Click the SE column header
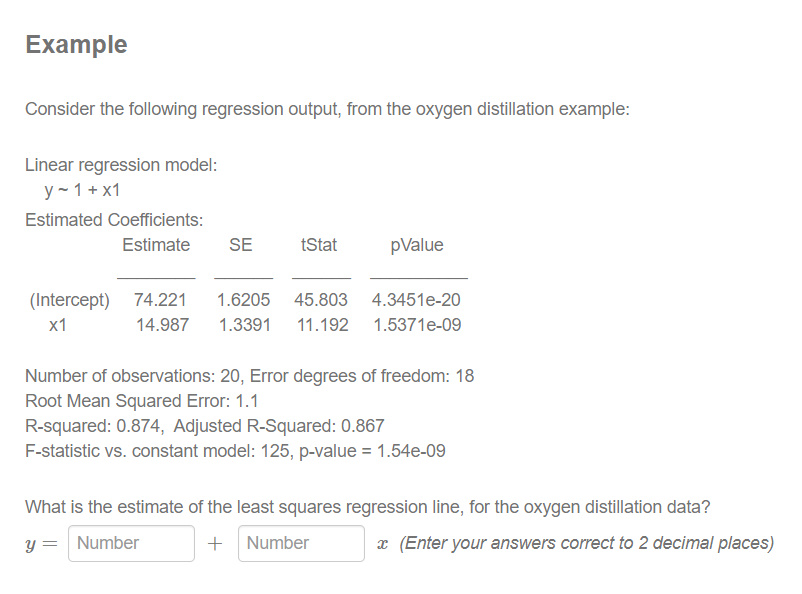 coord(240,244)
